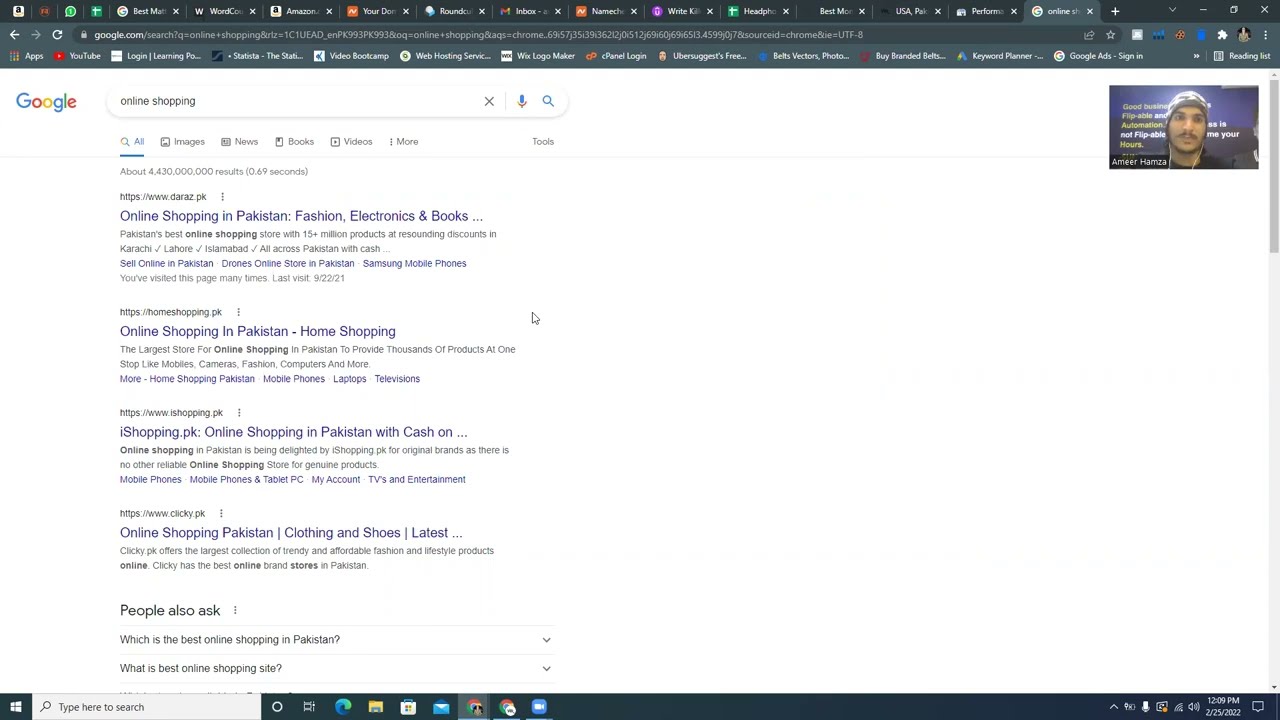Open Windows notification center
The image size is (1280, 720).
pyautogui.click(x=1259, y=707)
